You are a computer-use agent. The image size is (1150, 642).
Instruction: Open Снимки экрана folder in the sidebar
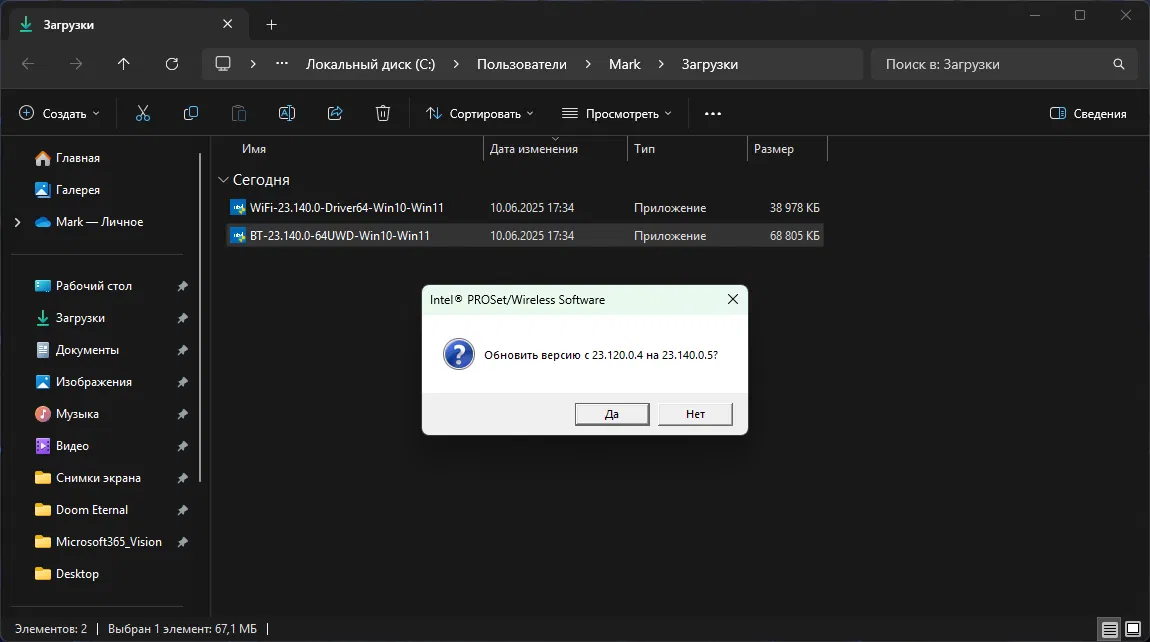click(98, 478)
